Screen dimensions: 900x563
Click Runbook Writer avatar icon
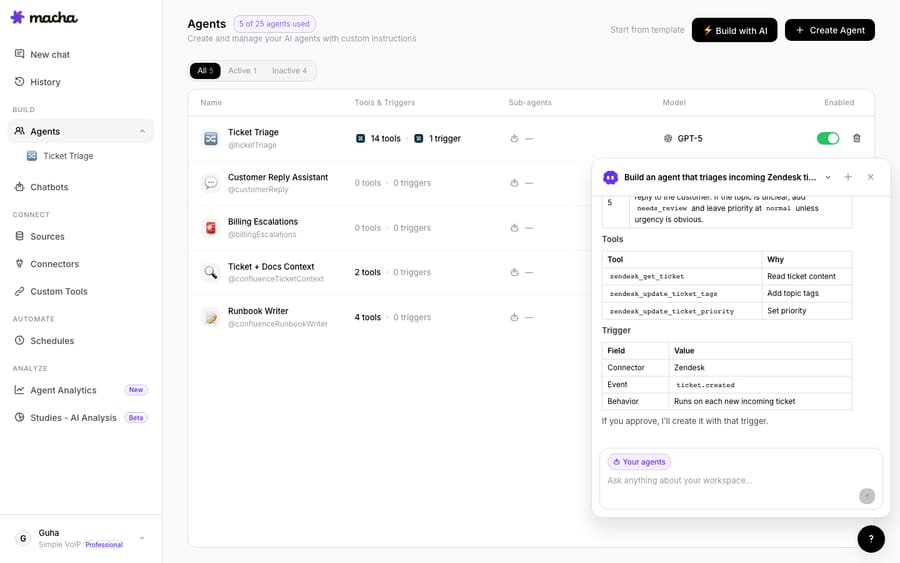click(211, 317)
